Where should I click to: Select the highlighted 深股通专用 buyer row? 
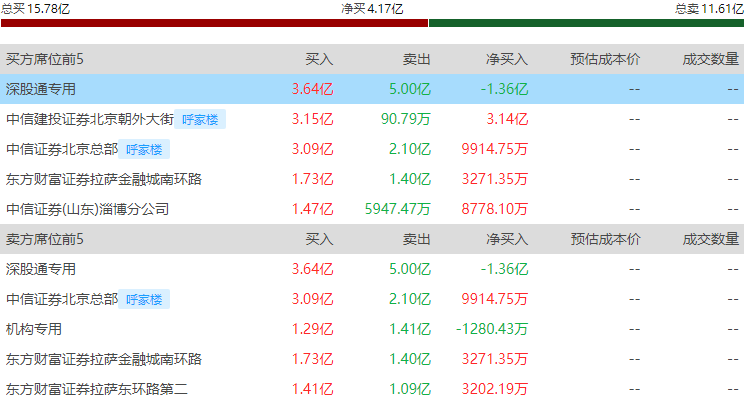point(372,89)
